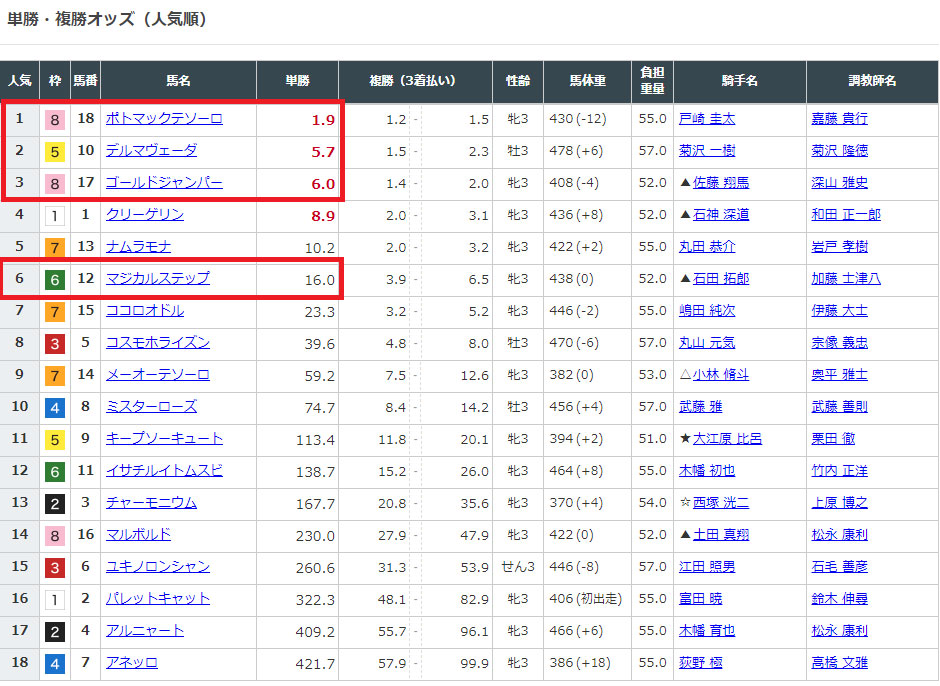This screenshot has height=686, width=940.
Task: Click green frame 6 badge beside マジカルステップ
Action: point(55,280)
